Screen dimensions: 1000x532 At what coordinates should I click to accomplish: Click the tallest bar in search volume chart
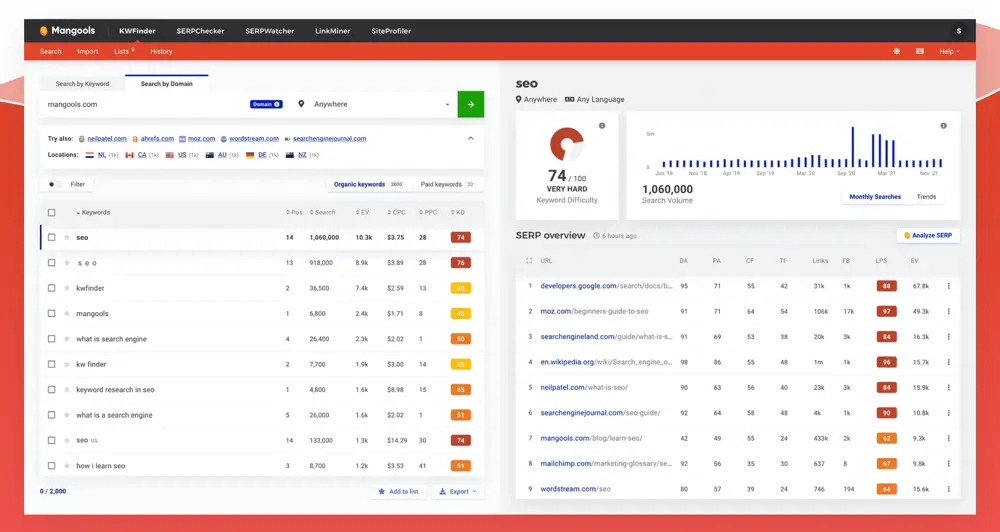click(853, 147)
